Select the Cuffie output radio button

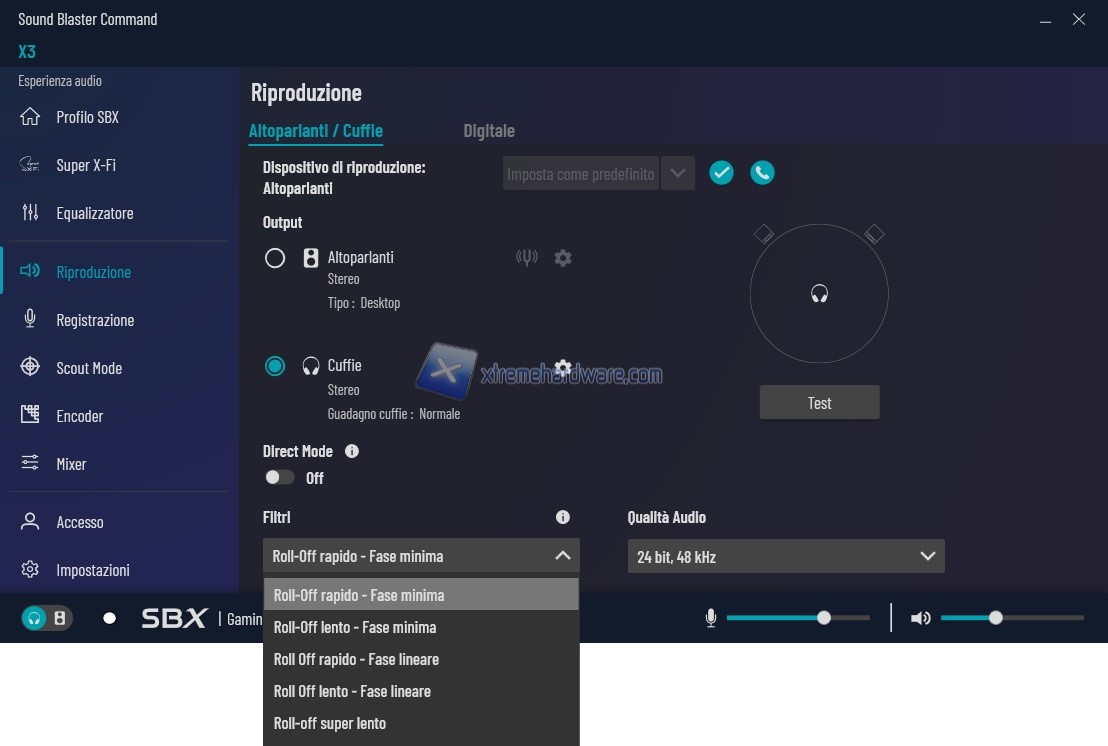(x=275, y=366)
